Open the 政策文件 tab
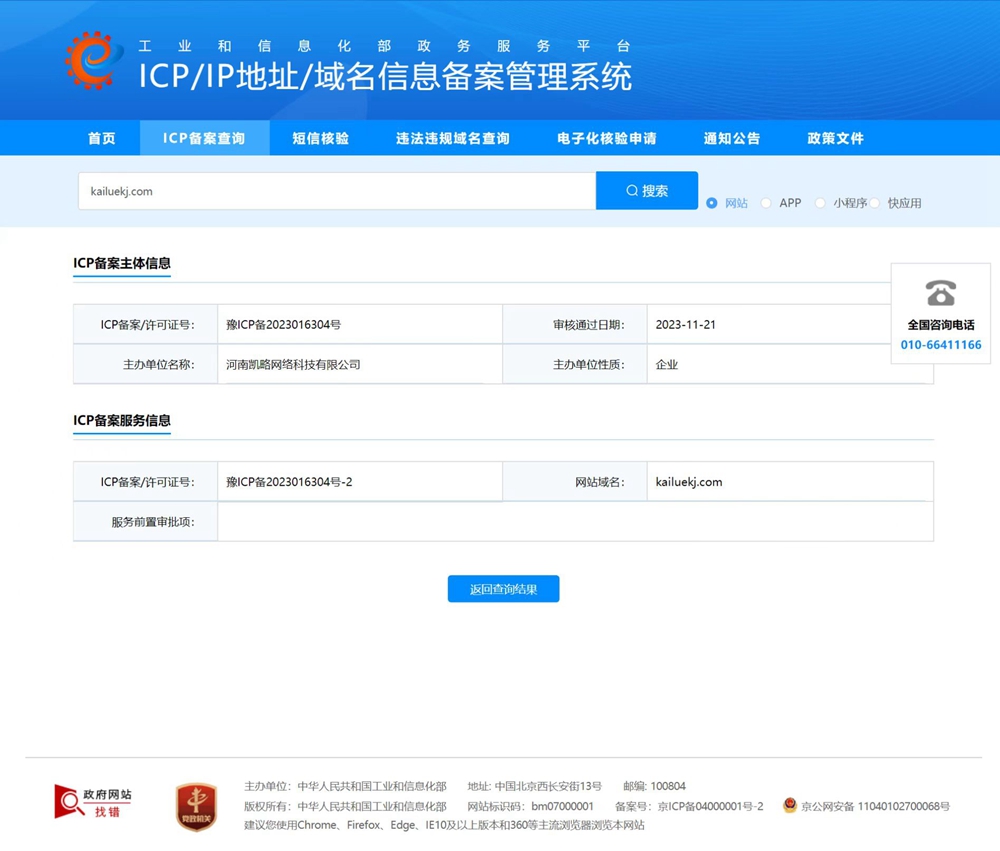1000x851 pixels. coord(835,138)
